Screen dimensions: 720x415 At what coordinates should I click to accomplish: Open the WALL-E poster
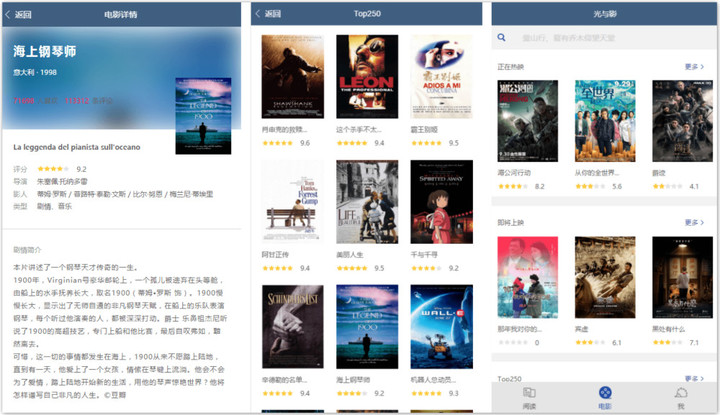tap(441, 326)
